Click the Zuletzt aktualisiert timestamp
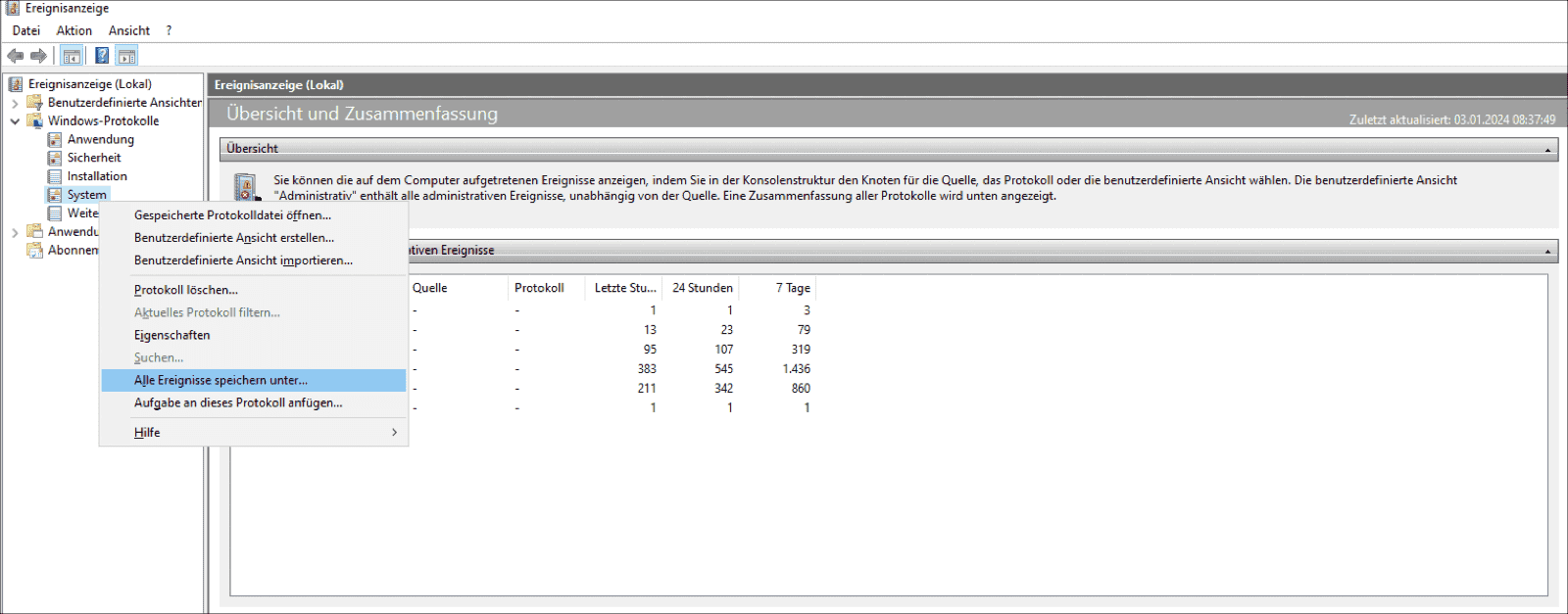 click(1452, 120)
